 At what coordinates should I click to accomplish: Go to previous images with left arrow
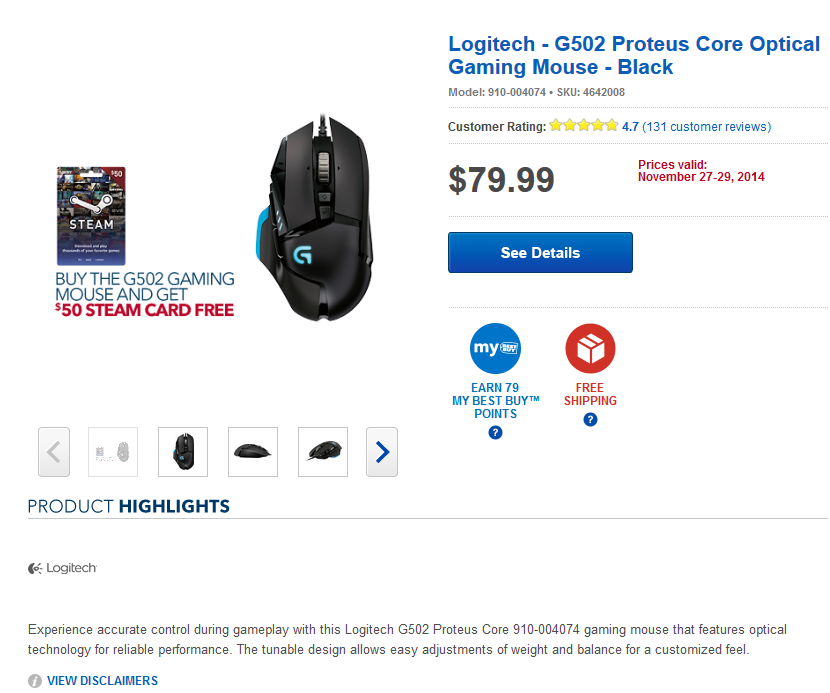coord(54,452)
